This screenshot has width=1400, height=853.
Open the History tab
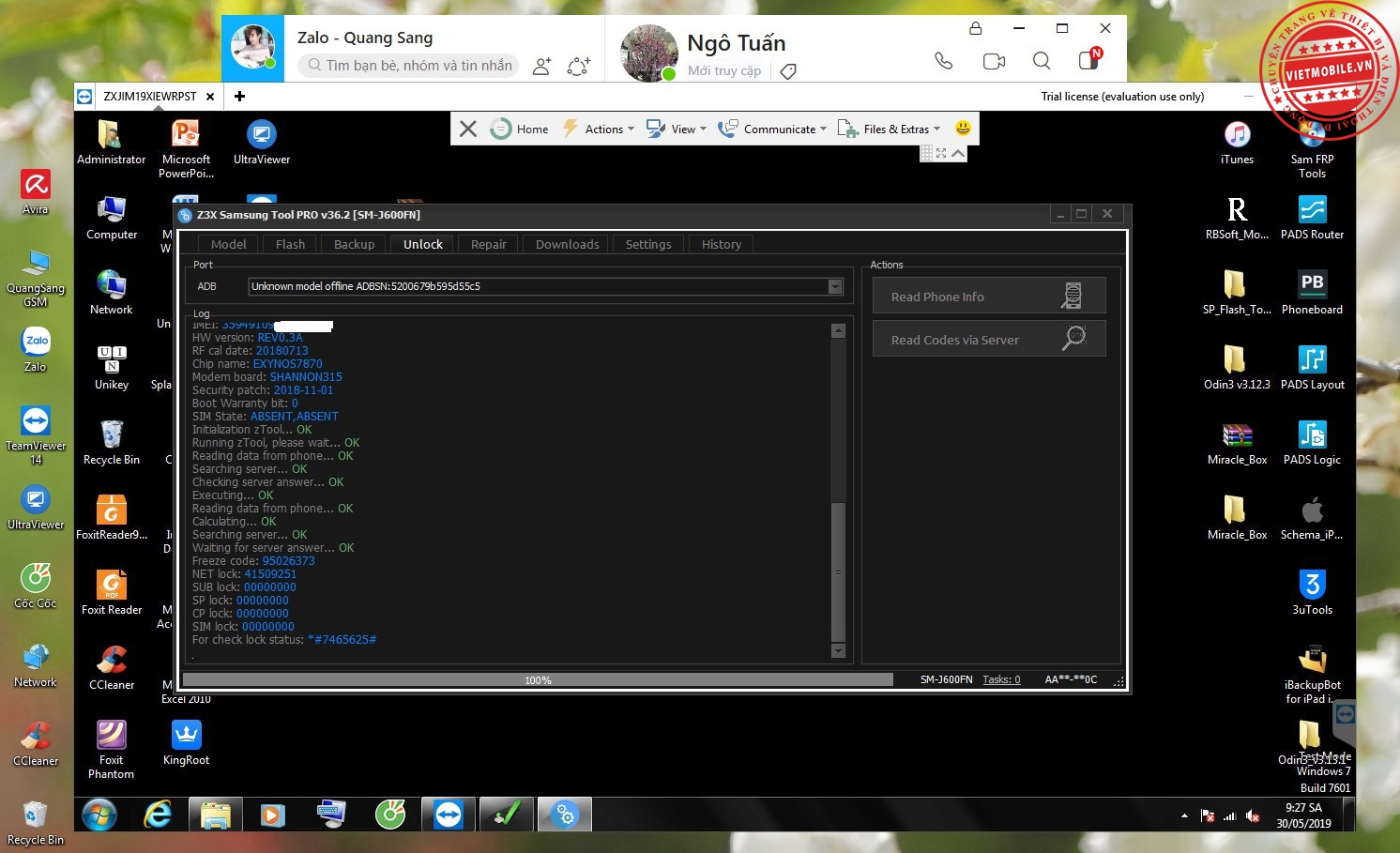(x=721, y=244)
